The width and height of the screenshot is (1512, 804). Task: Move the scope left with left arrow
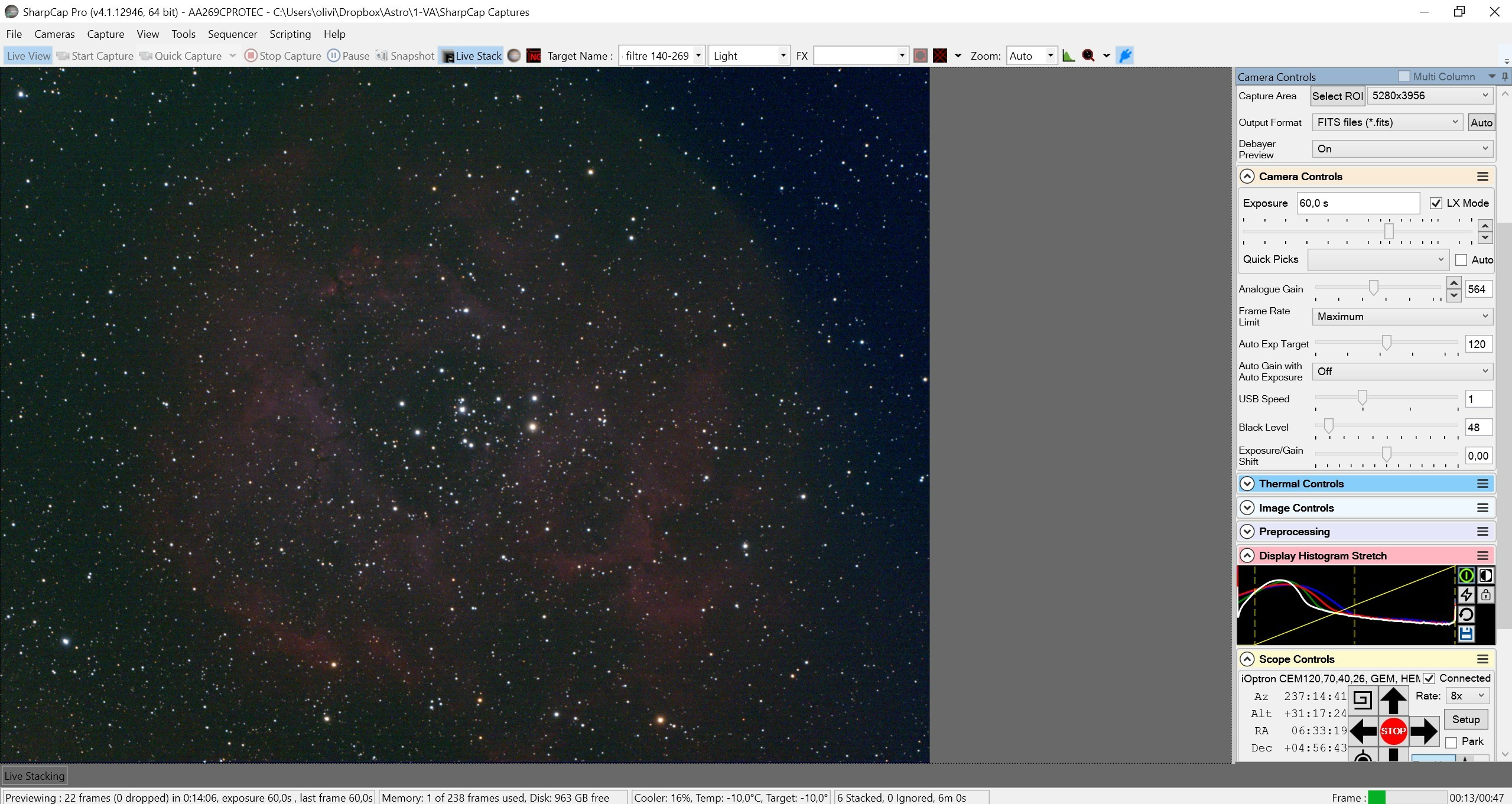point(1363,731)
